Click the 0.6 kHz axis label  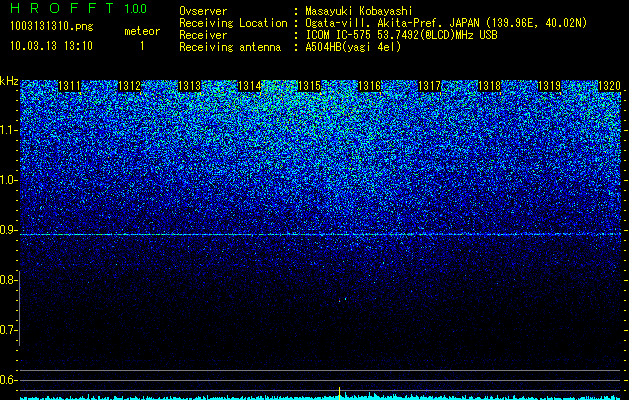8,380
